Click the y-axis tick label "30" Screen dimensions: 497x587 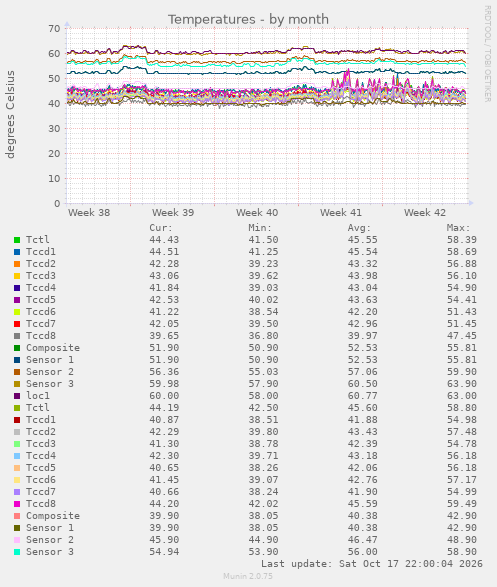click(x=54, y=128)
